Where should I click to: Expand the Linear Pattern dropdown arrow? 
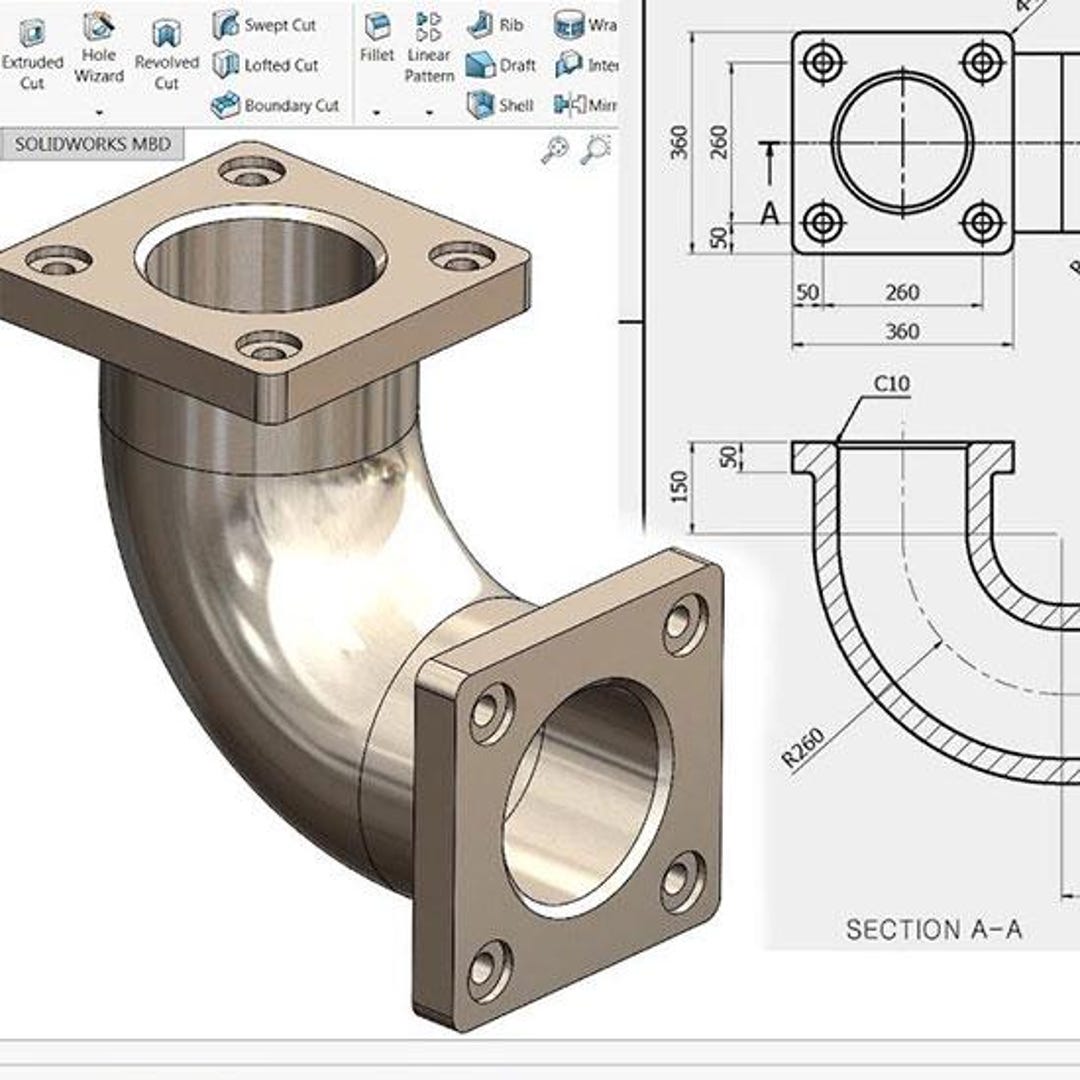429,112
